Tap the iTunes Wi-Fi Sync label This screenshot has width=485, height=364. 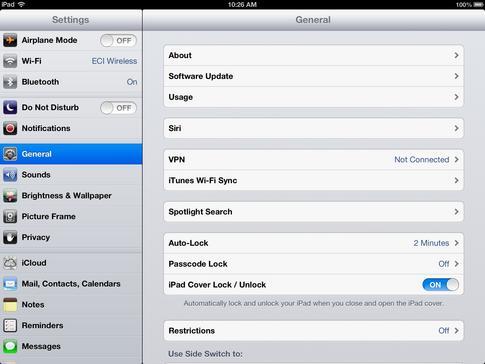pyautogui.click(x=203, y=181)
